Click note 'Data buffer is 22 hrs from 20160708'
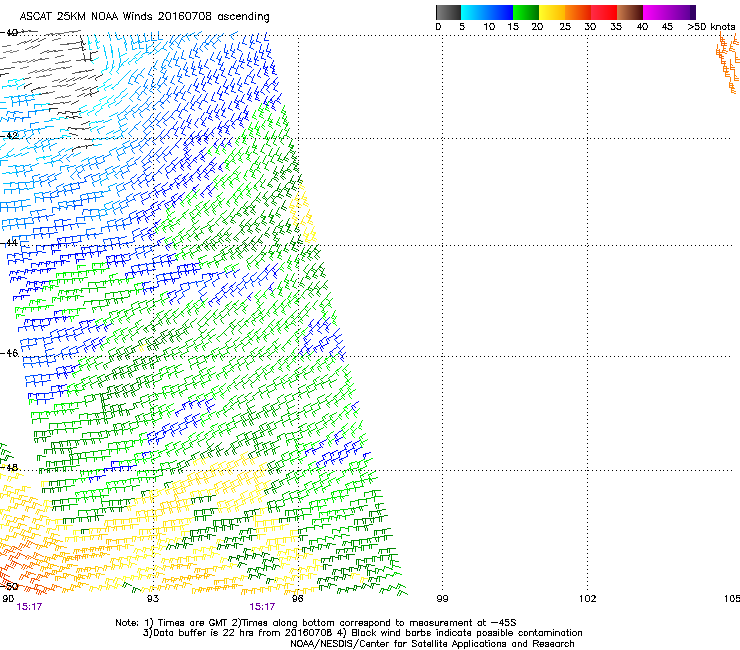Viewport: 740px width, 650px height. click(243, 633)
